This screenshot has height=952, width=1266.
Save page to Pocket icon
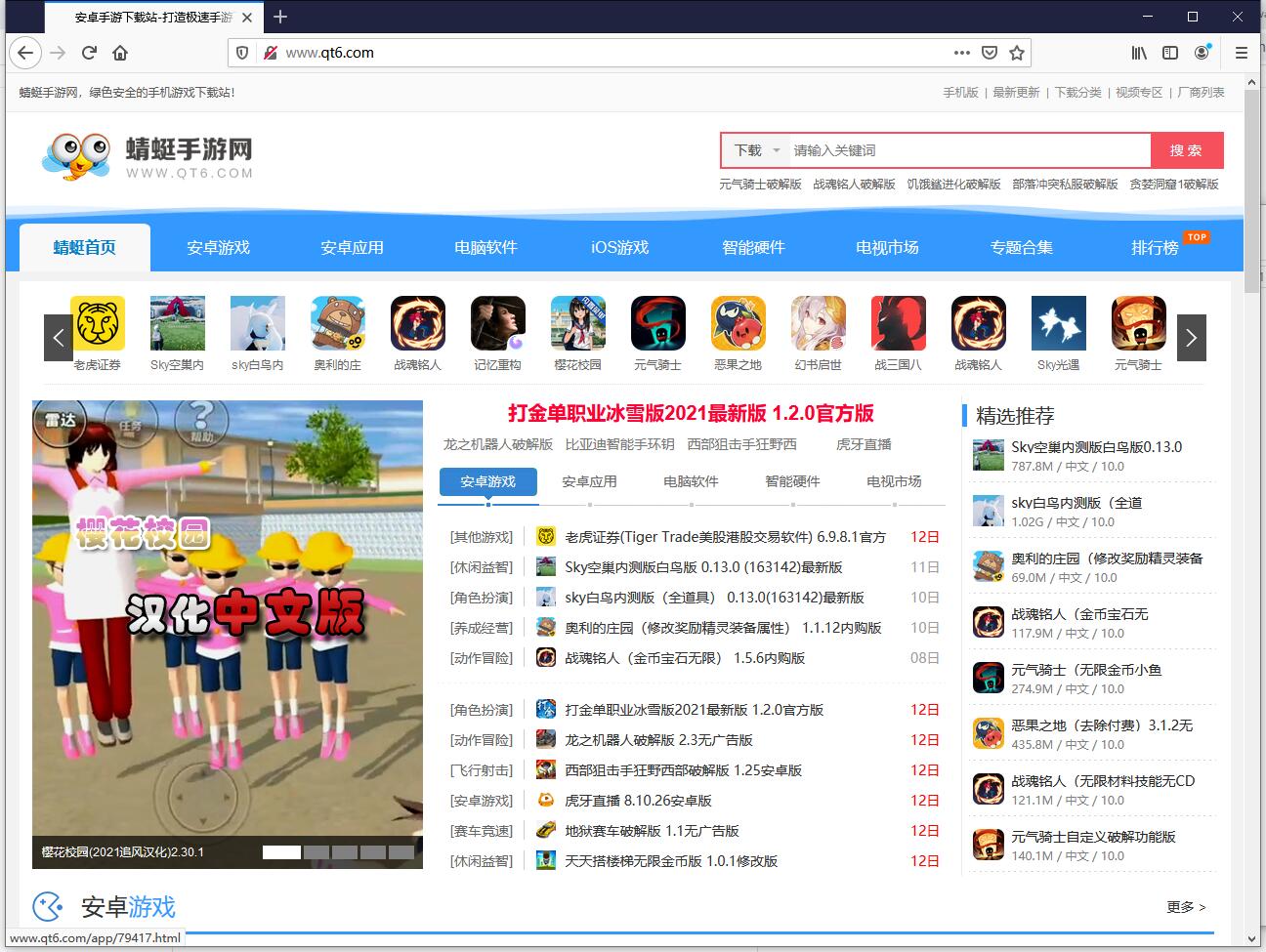tap(990, 53)
